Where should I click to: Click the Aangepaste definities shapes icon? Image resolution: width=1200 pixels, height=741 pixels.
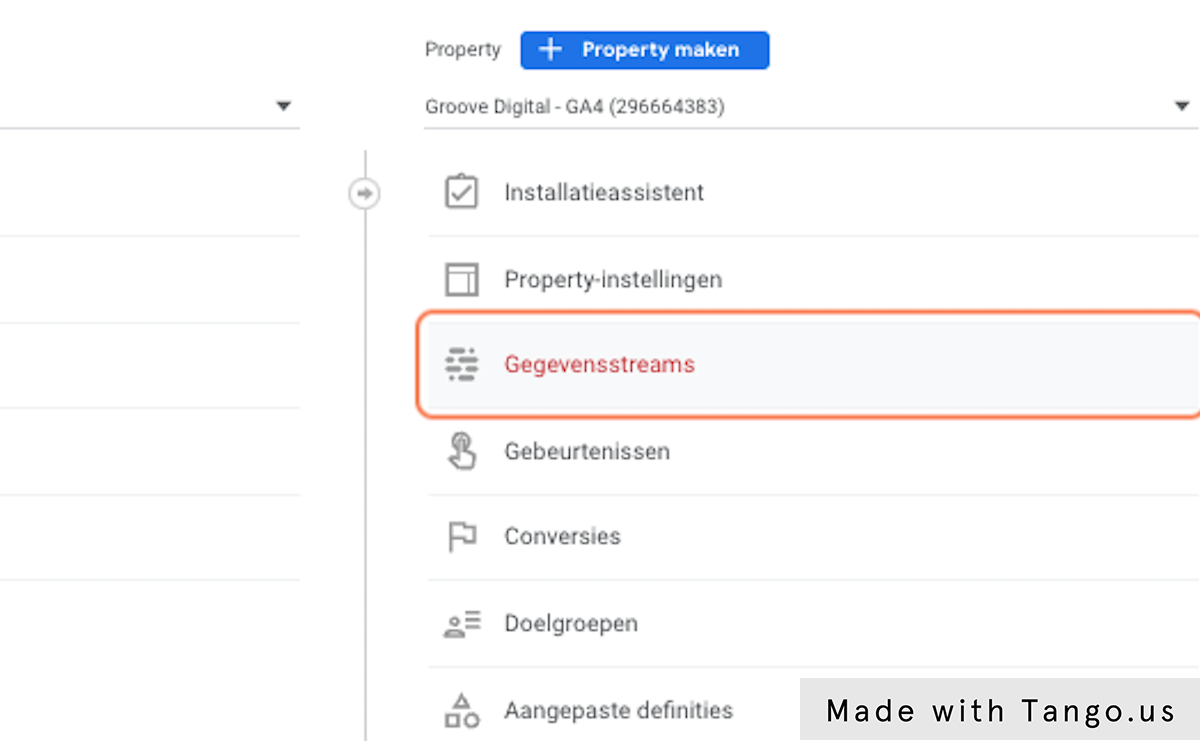pyautogui.click(x=461, y=710)
